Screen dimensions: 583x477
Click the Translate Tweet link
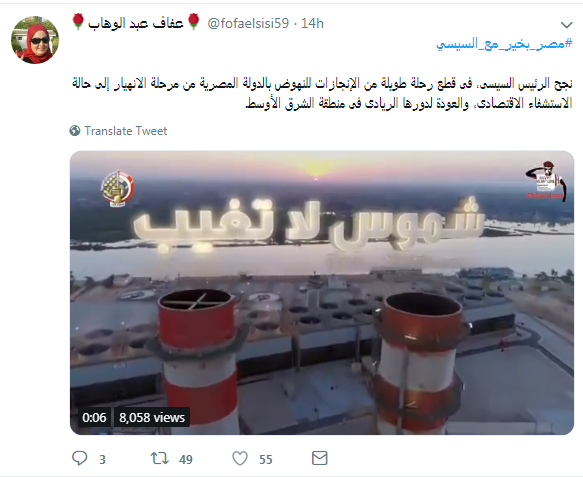coord(126,131)
